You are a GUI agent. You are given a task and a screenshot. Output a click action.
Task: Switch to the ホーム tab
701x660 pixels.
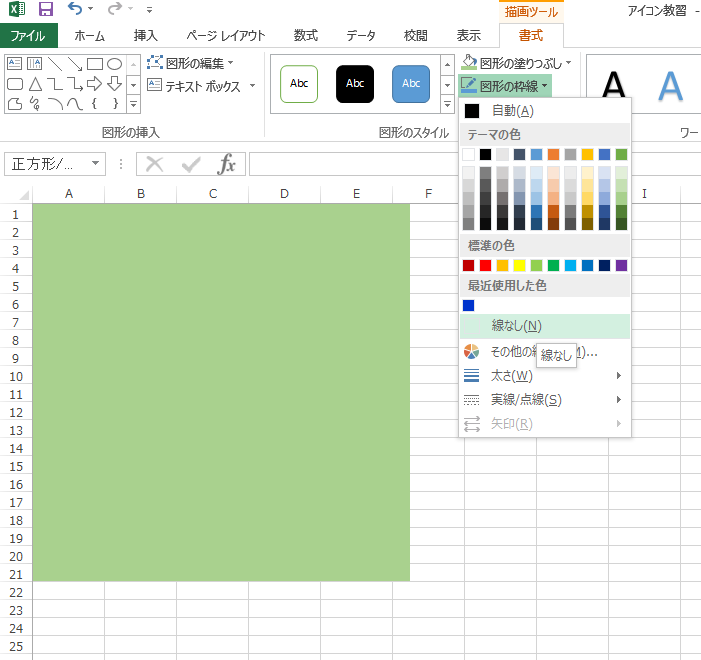[x=89, y=35]
